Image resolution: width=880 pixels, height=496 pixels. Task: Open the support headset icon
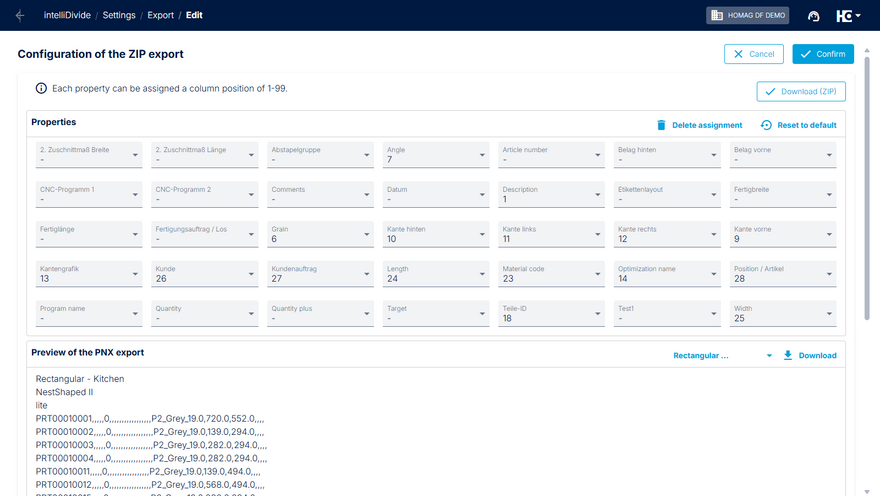813,16
